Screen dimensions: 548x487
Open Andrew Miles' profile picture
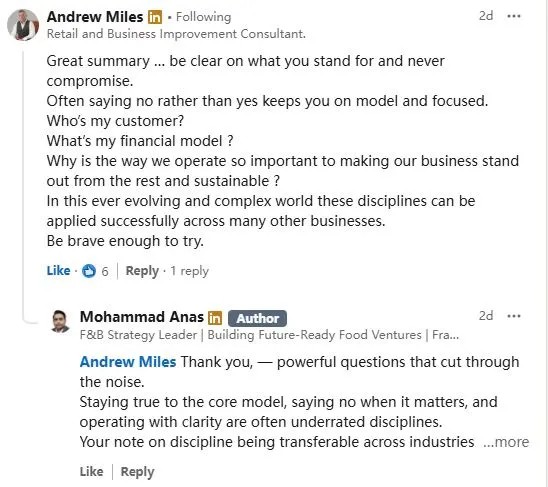[x=23, y=25]
